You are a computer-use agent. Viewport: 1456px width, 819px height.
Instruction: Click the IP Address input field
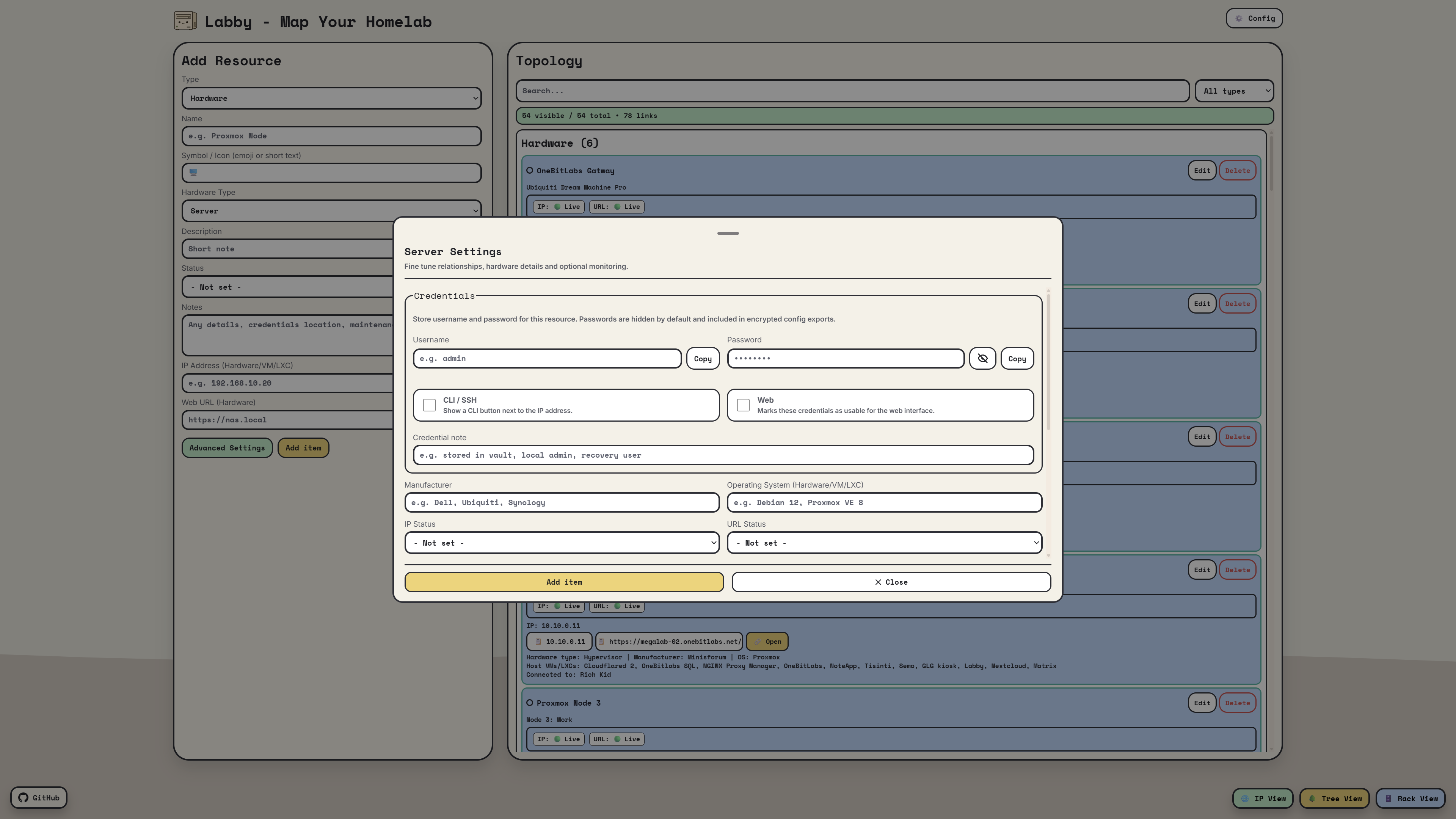click(287, 383)
